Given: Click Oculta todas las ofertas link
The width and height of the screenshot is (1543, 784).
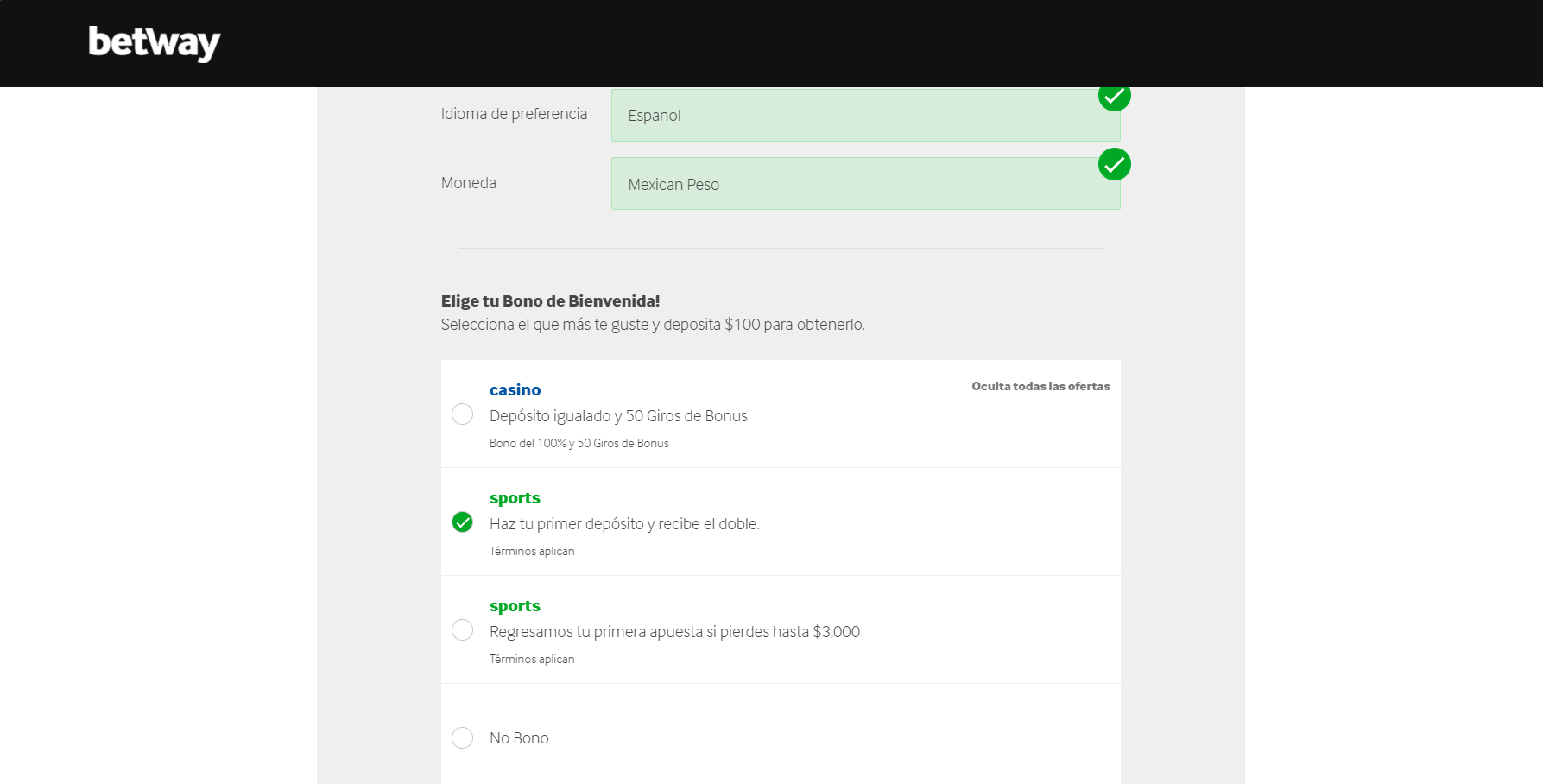Looking at the screenshot, I should coord(1040,386).
